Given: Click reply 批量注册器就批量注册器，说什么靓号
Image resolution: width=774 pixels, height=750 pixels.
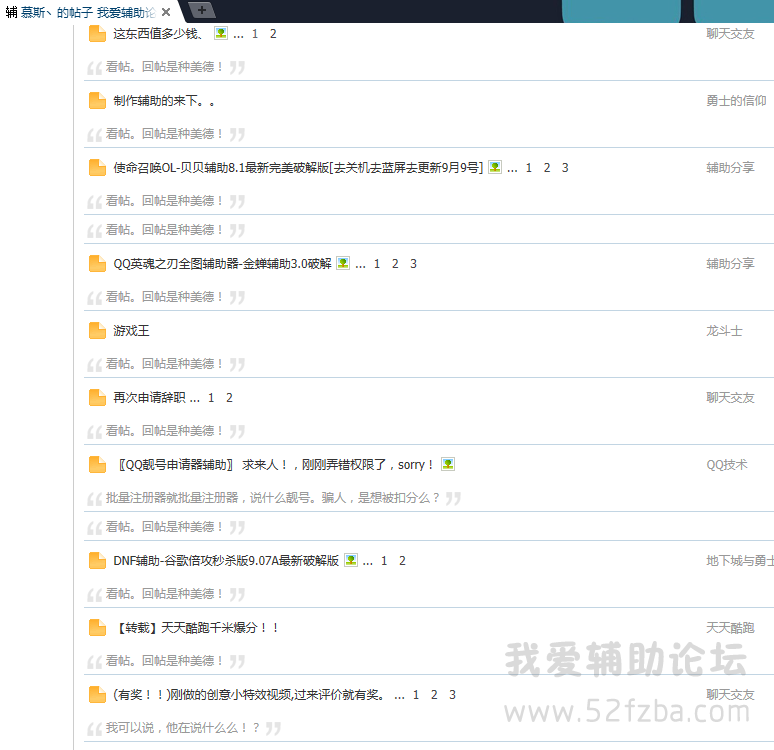Looking at the screenshot, I should [272, 498].
